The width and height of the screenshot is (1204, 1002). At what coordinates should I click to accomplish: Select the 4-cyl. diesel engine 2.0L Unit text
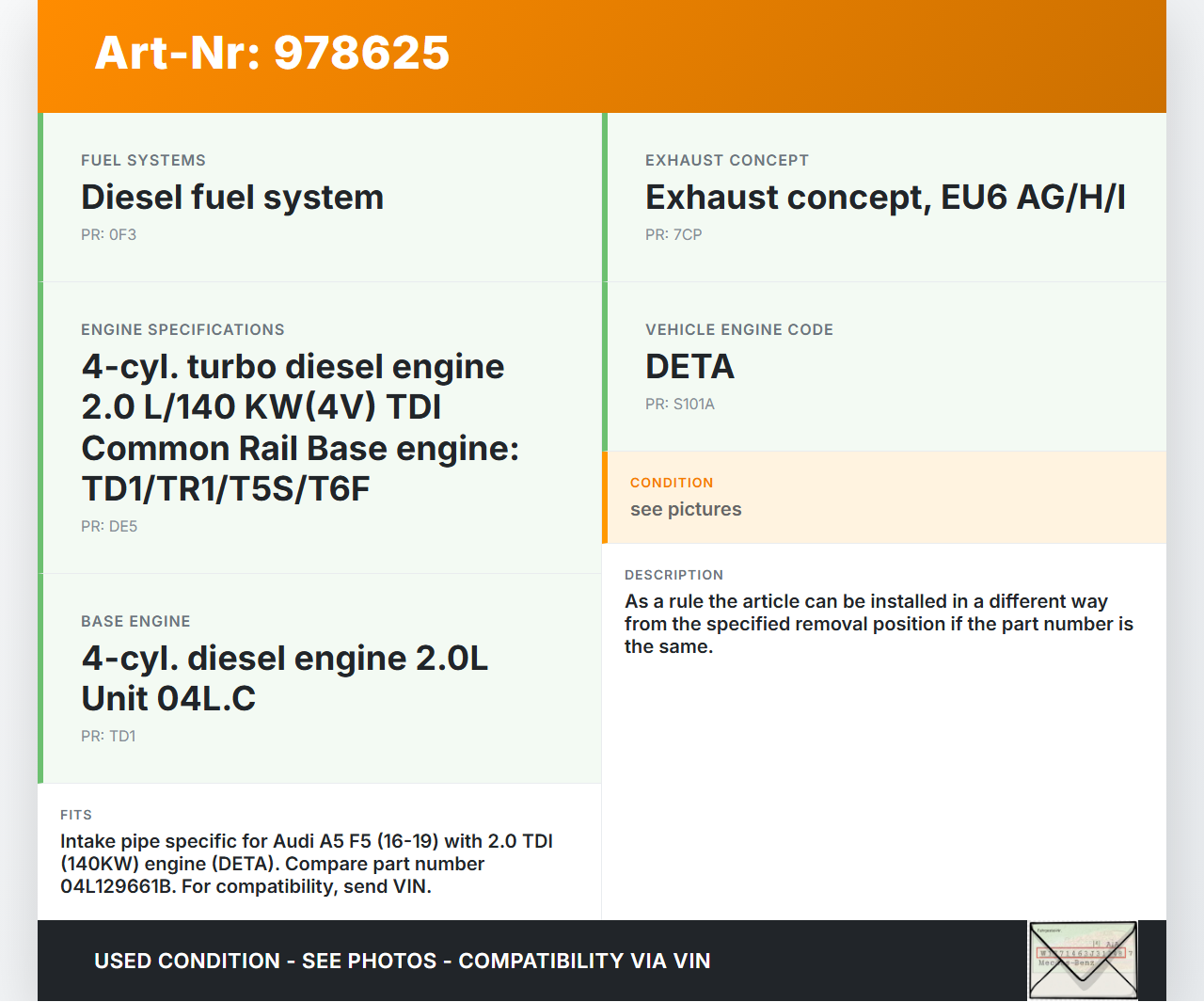tap(284, 678)
